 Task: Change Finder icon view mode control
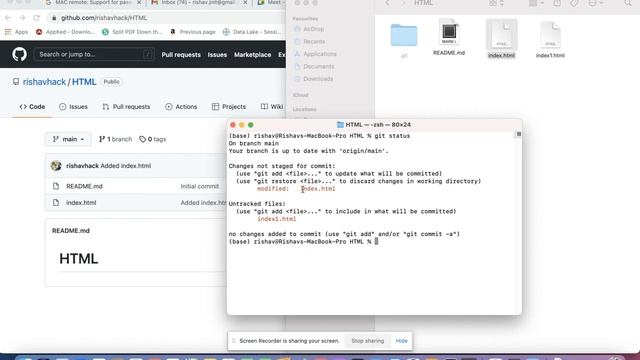[x=496, y=3]
